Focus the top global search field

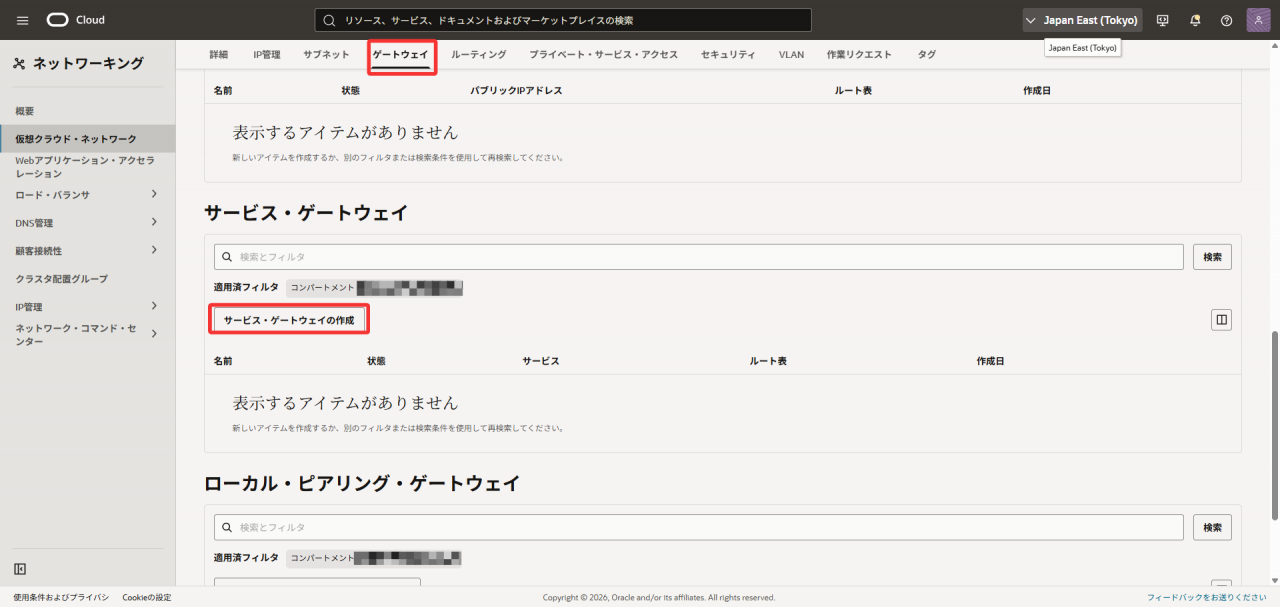coord(563,20)
